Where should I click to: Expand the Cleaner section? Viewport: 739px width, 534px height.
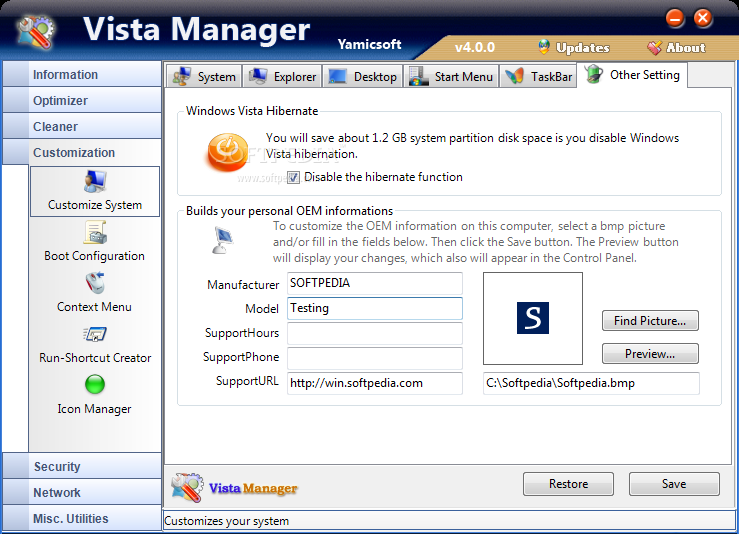[x=82, y=126]
